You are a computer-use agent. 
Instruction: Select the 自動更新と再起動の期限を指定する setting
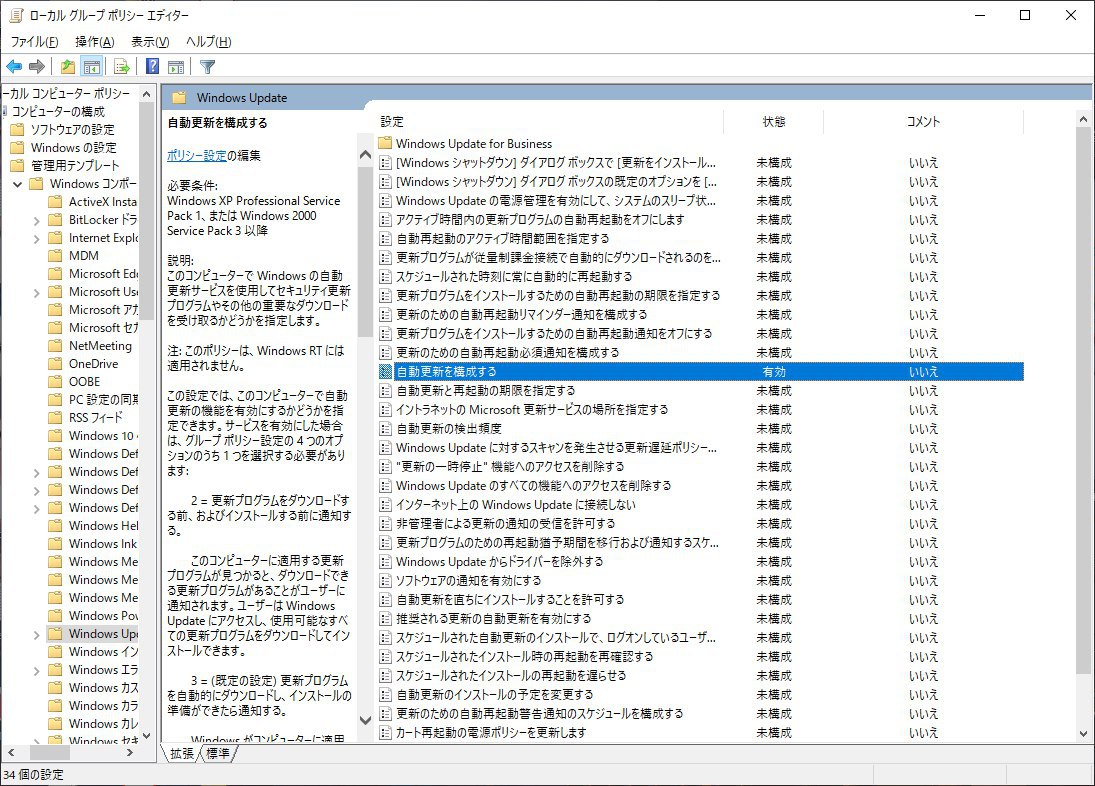click(485, 391)
